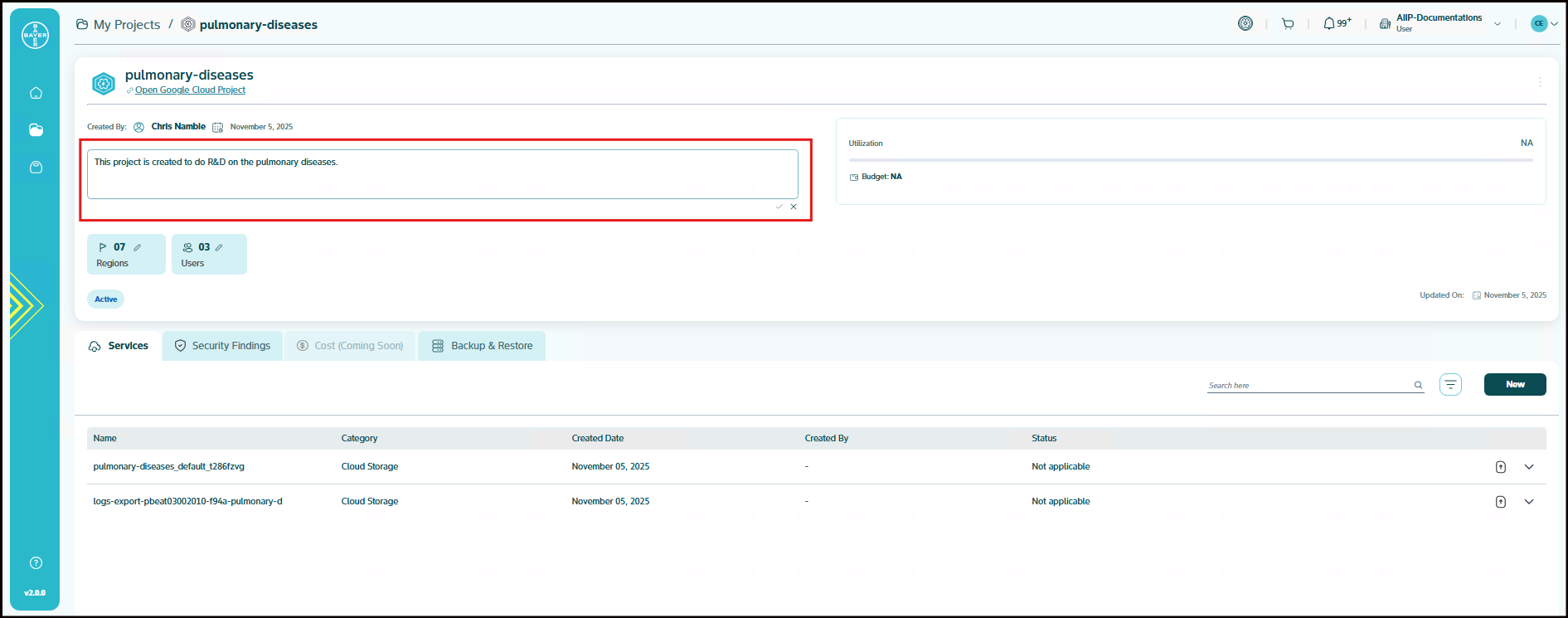The height and width of the screenshot is (618, 1568).
Task: Click the Search here input field
Action: tap(1308, 385)
